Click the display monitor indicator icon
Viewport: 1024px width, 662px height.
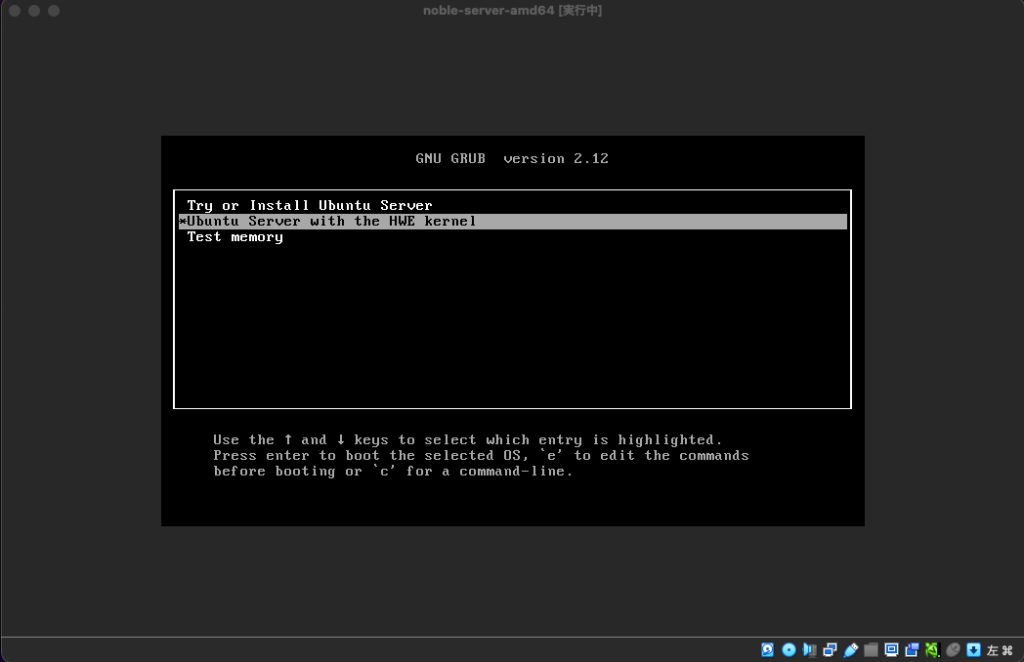[x=891, y=650]
